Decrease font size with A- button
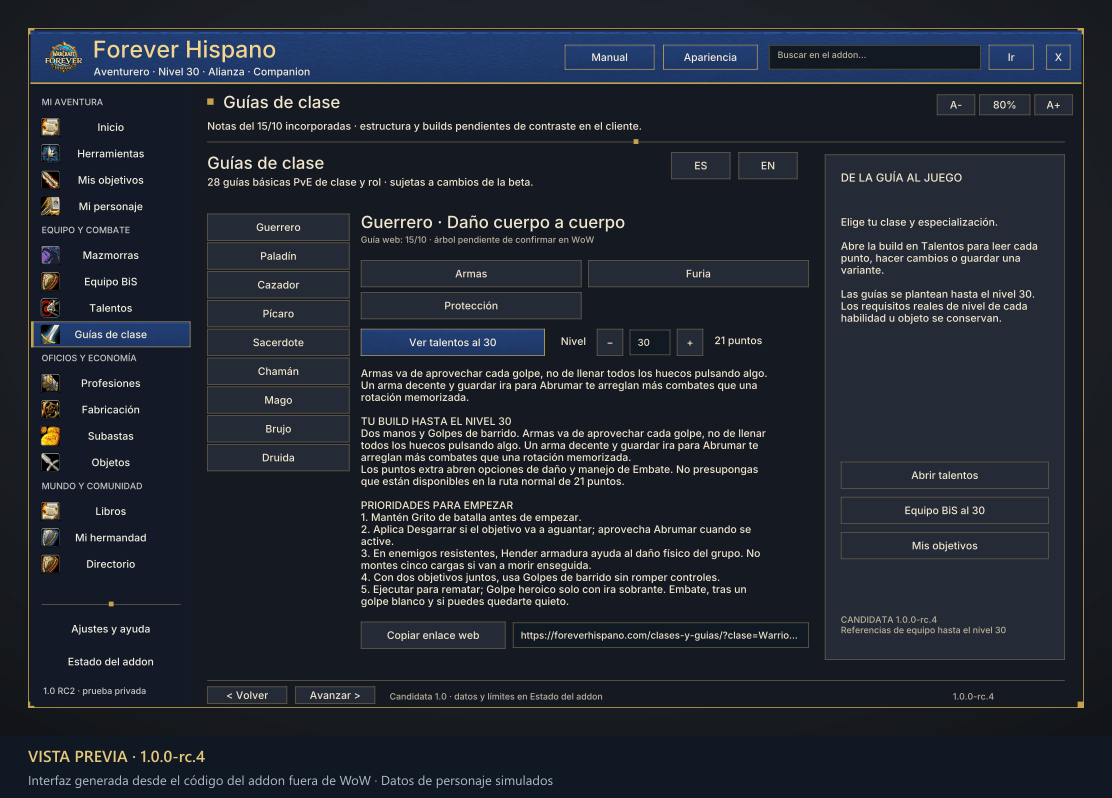1112x798 pixels. coord(956,105)
